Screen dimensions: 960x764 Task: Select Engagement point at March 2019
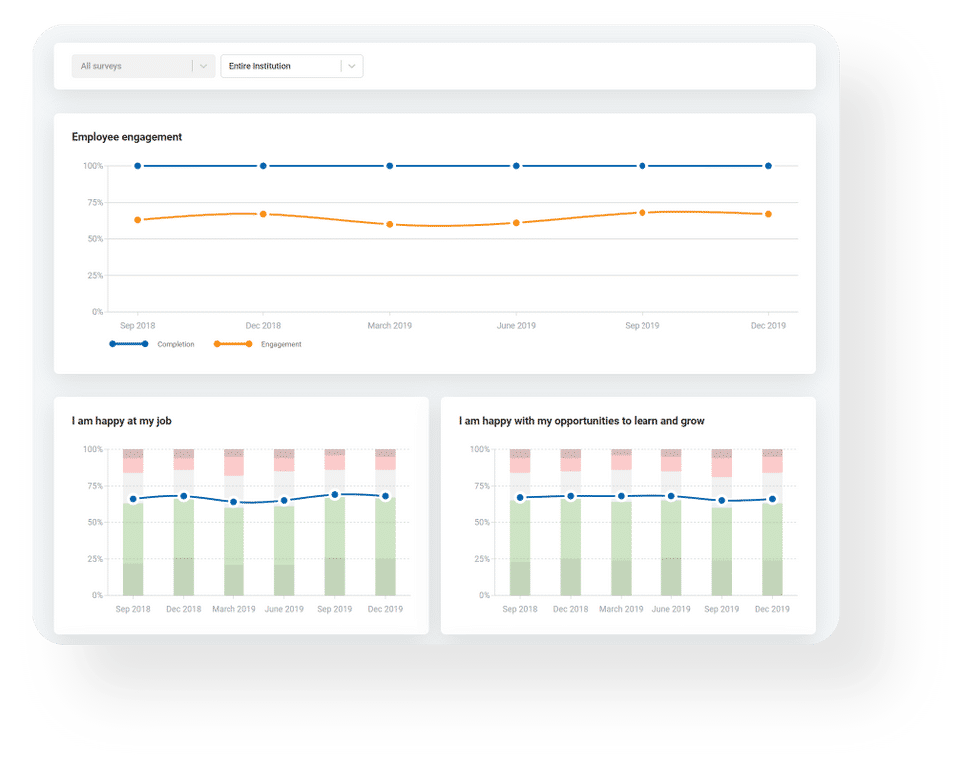point(389,225)
